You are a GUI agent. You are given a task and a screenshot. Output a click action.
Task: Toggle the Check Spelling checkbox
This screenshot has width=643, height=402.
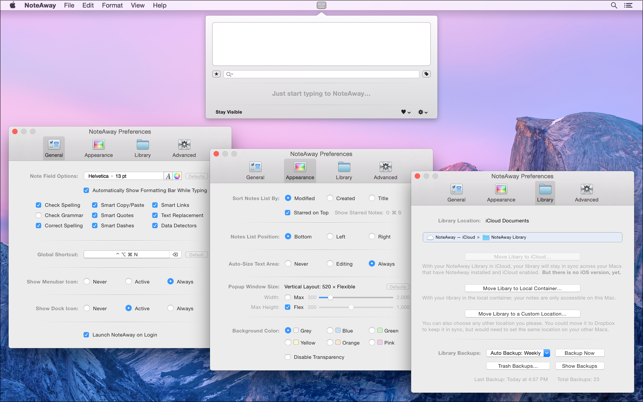[39, 205]
